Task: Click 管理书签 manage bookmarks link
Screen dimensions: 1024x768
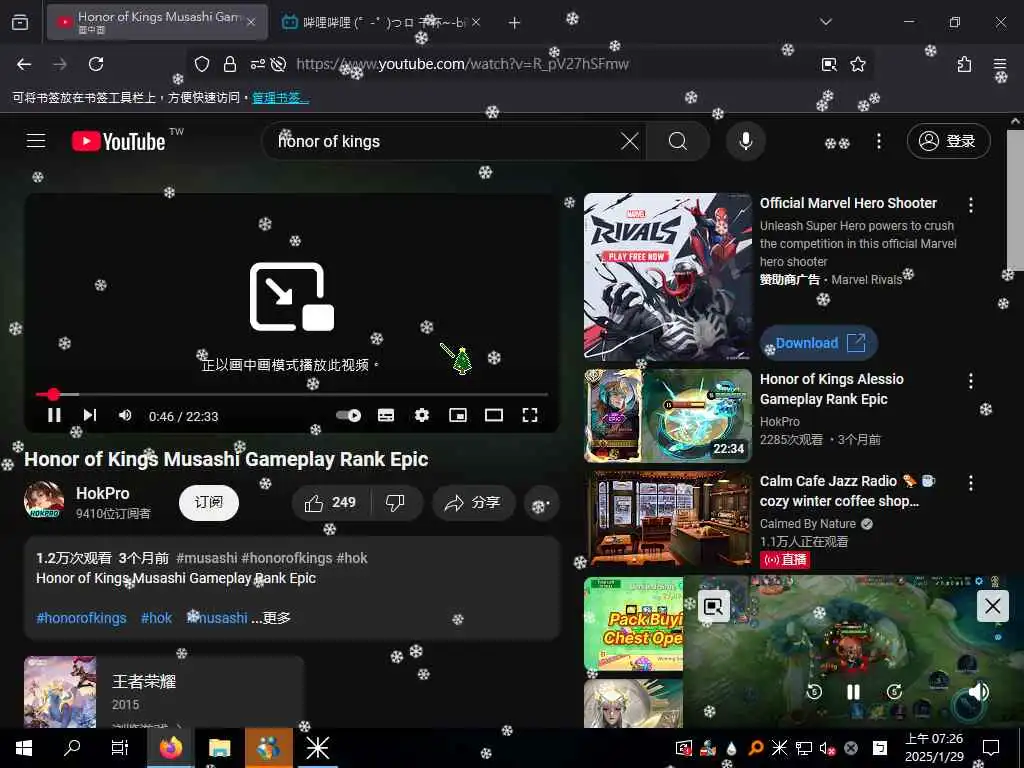Action: 280,98
